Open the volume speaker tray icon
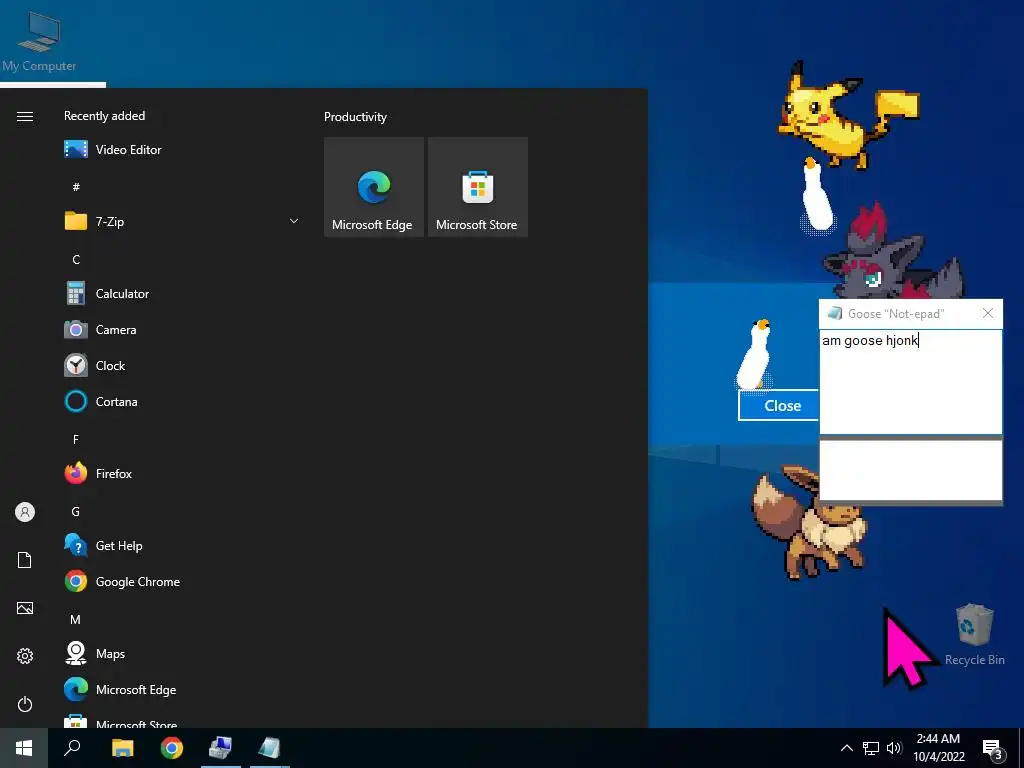 pyautogui.click(x=894, y=748)
